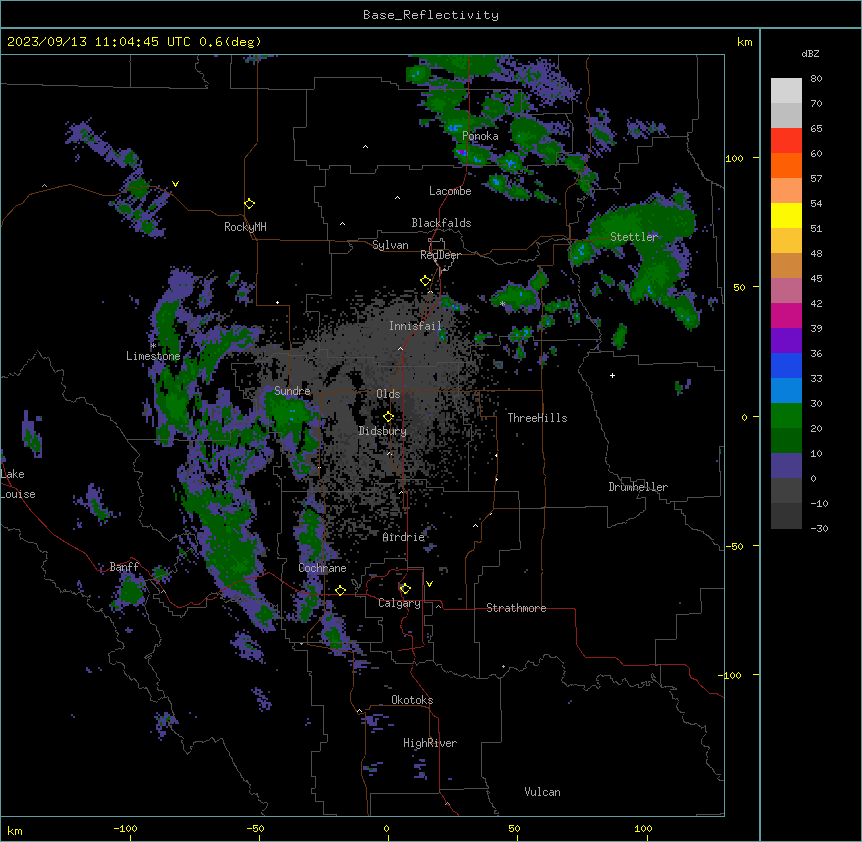Click the Didsbury town label

click(383, 431)
